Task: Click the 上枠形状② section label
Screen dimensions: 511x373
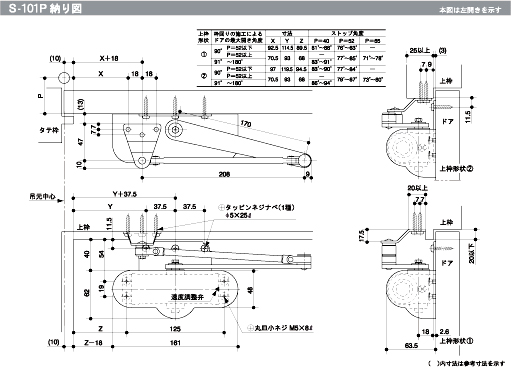Action: tap(456, 169)
